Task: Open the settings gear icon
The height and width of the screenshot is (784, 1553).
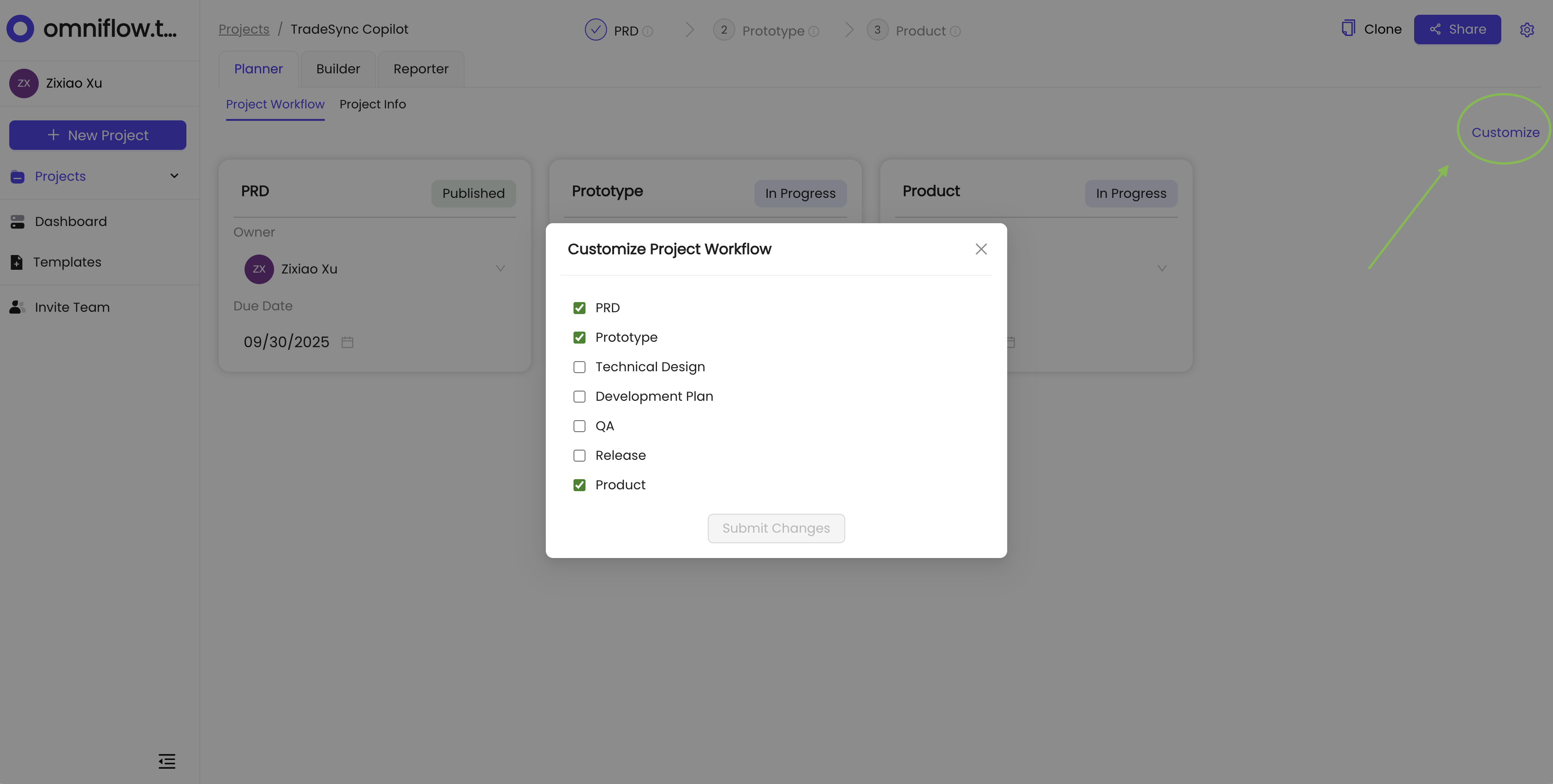Action: click(x=1527, y=29)
